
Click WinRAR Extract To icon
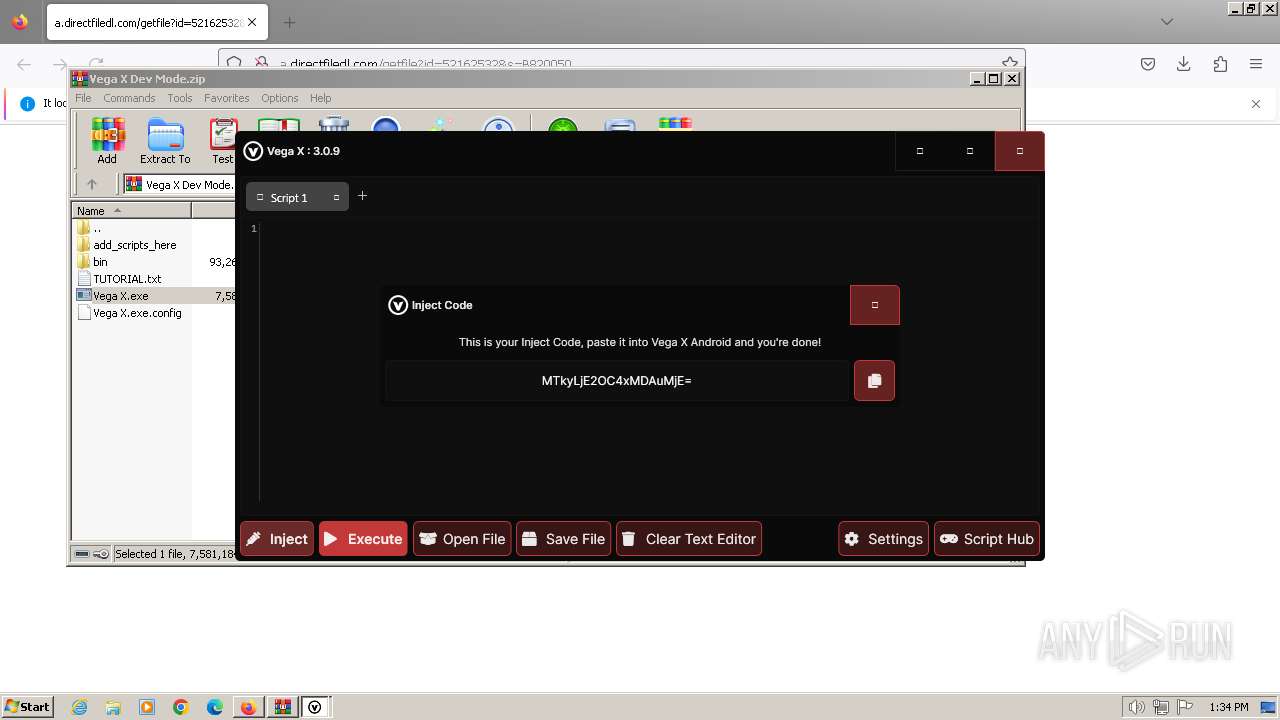coord(165,141)
